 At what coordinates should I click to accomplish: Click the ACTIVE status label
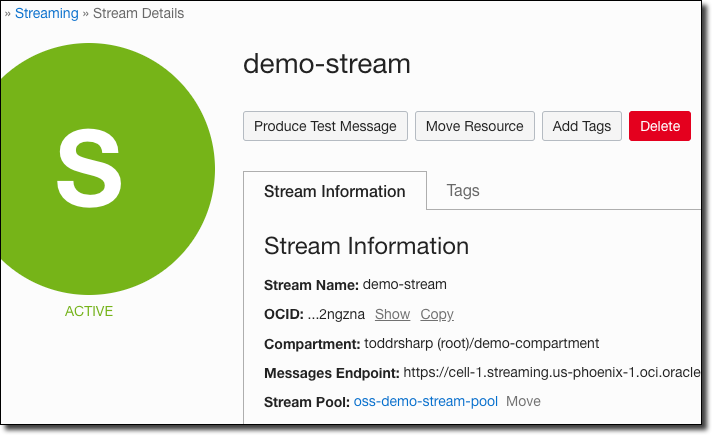89,311
